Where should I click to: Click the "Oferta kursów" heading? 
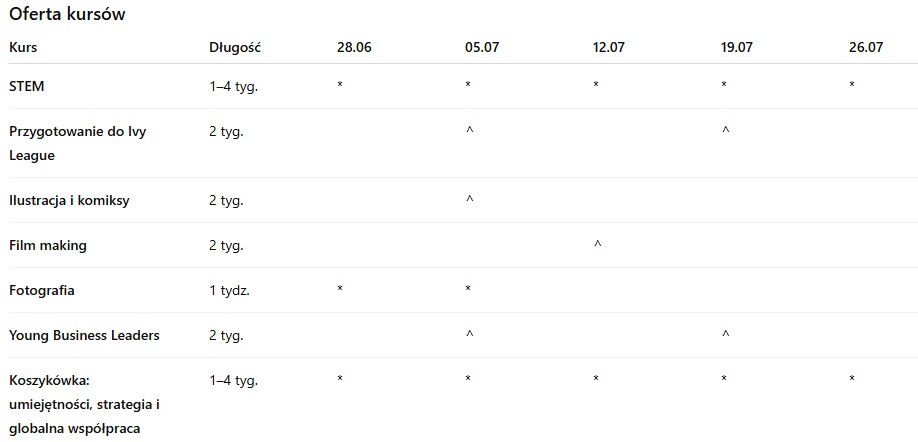[x=67, y=16]
